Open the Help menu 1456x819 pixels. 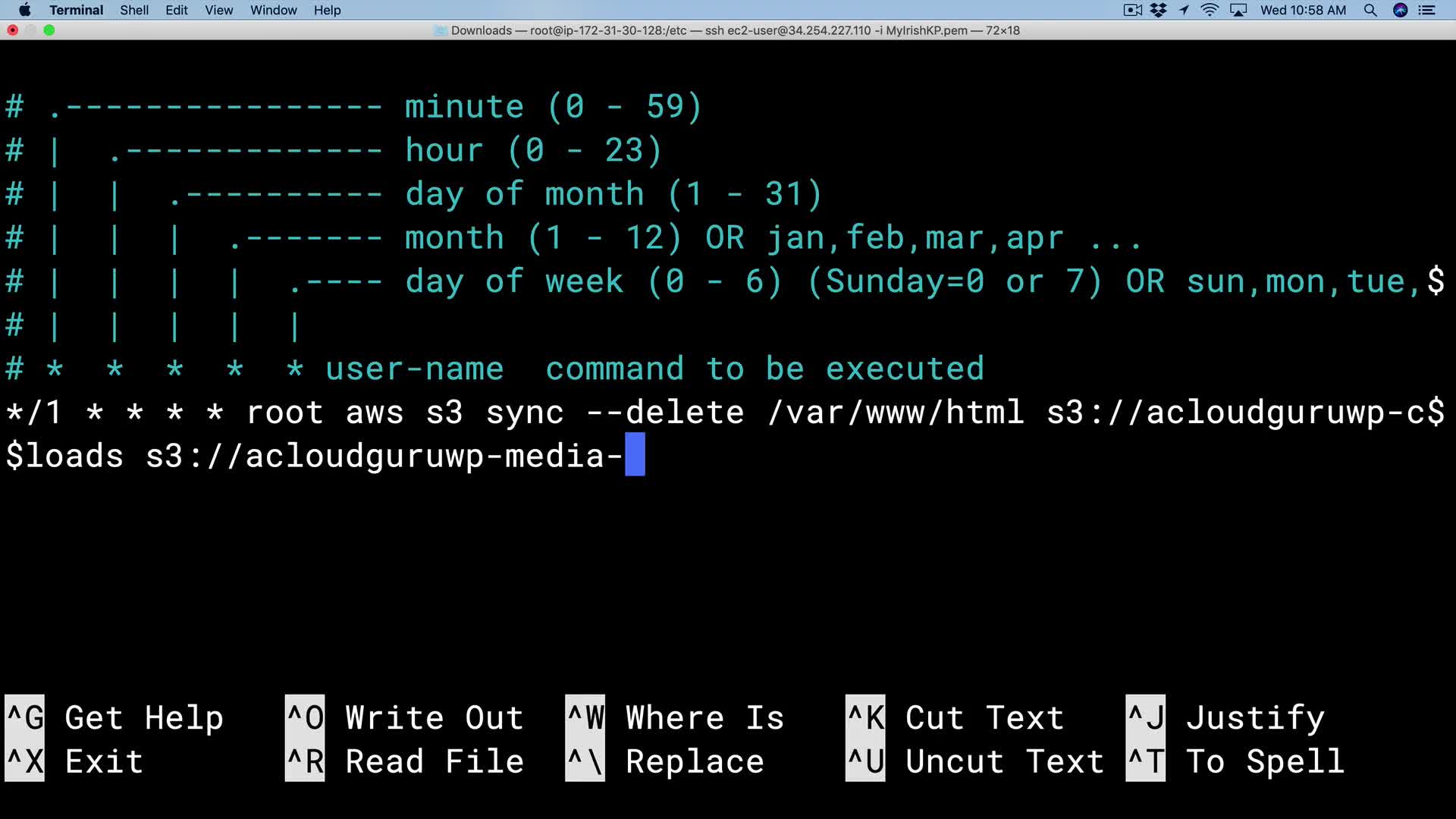327,10
